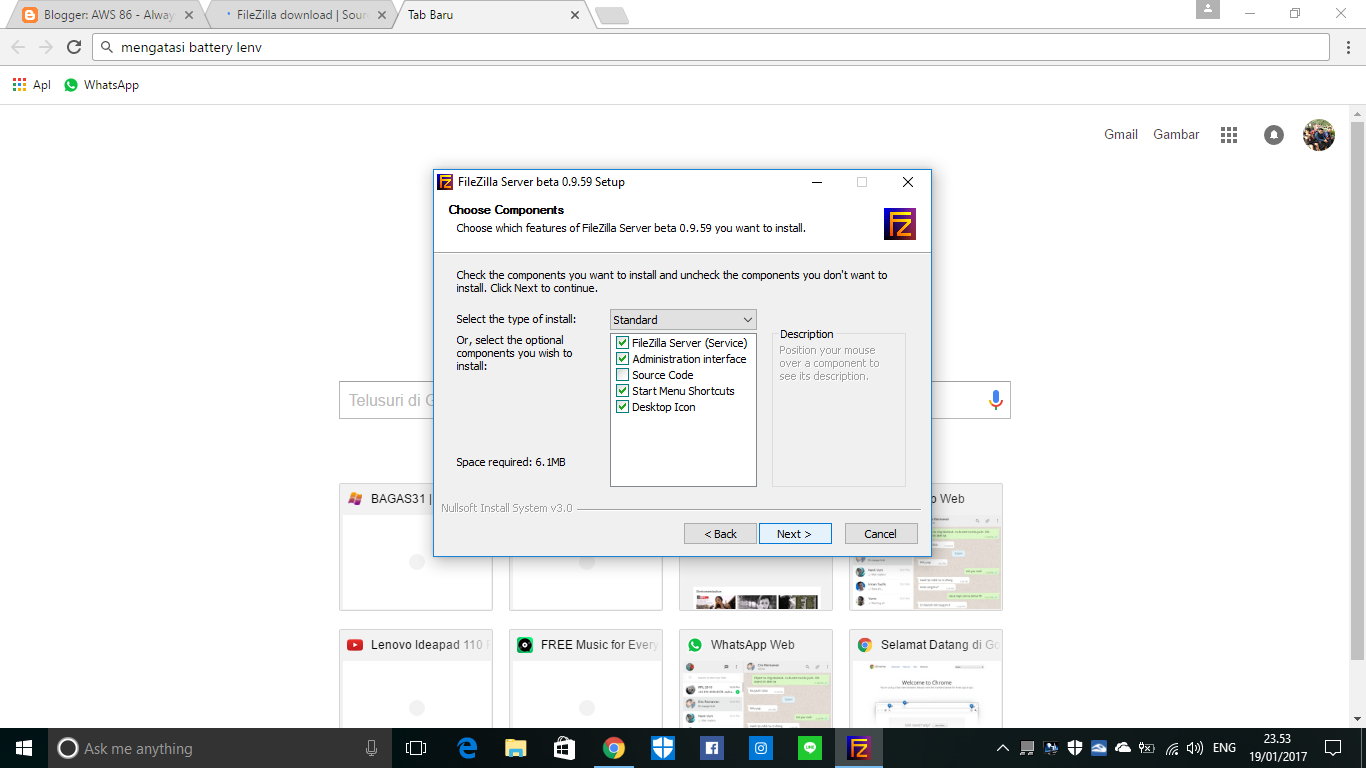
Task: Open Windows Defender from taskbar
Action: click(x=663, y=748)
